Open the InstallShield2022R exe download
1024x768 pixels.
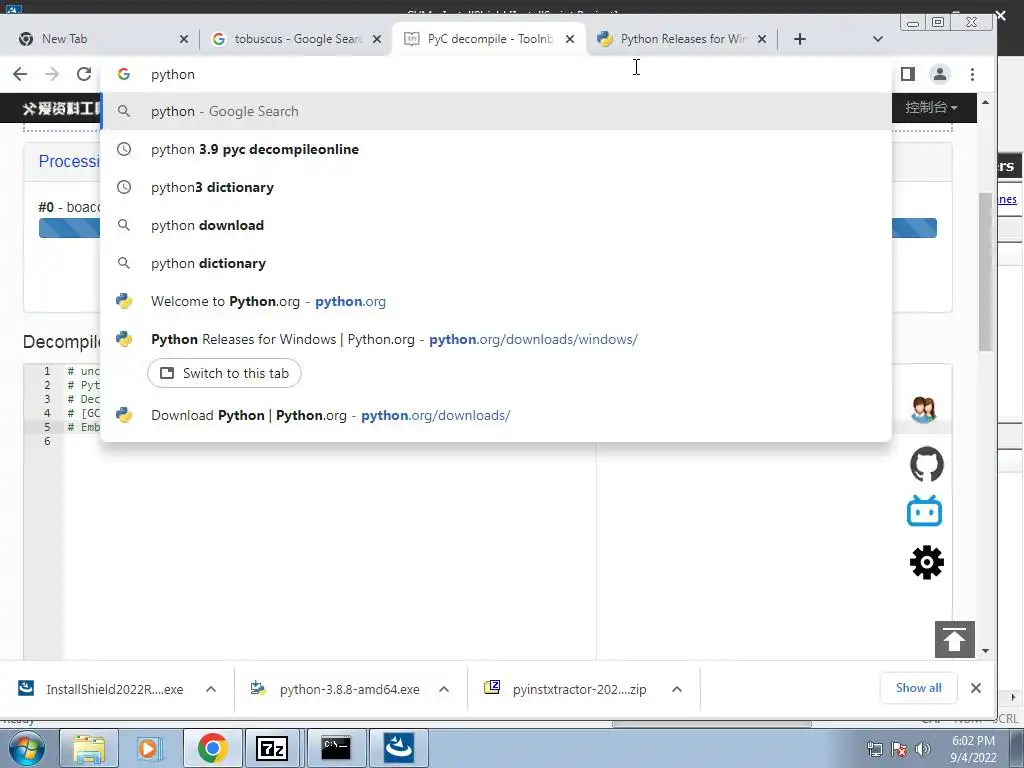[x=101, y=689]
